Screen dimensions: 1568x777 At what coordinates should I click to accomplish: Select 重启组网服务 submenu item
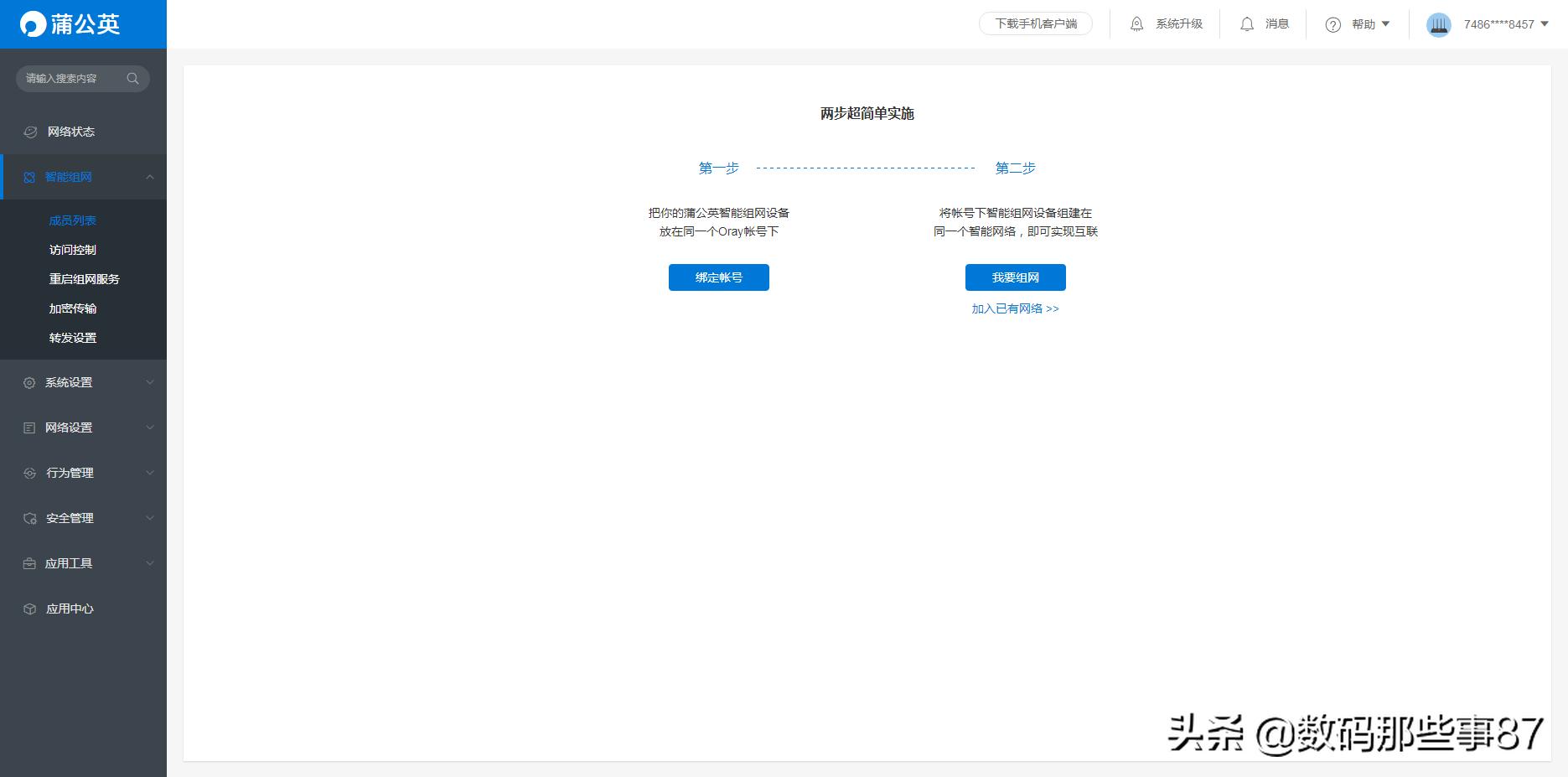[85, 279]
